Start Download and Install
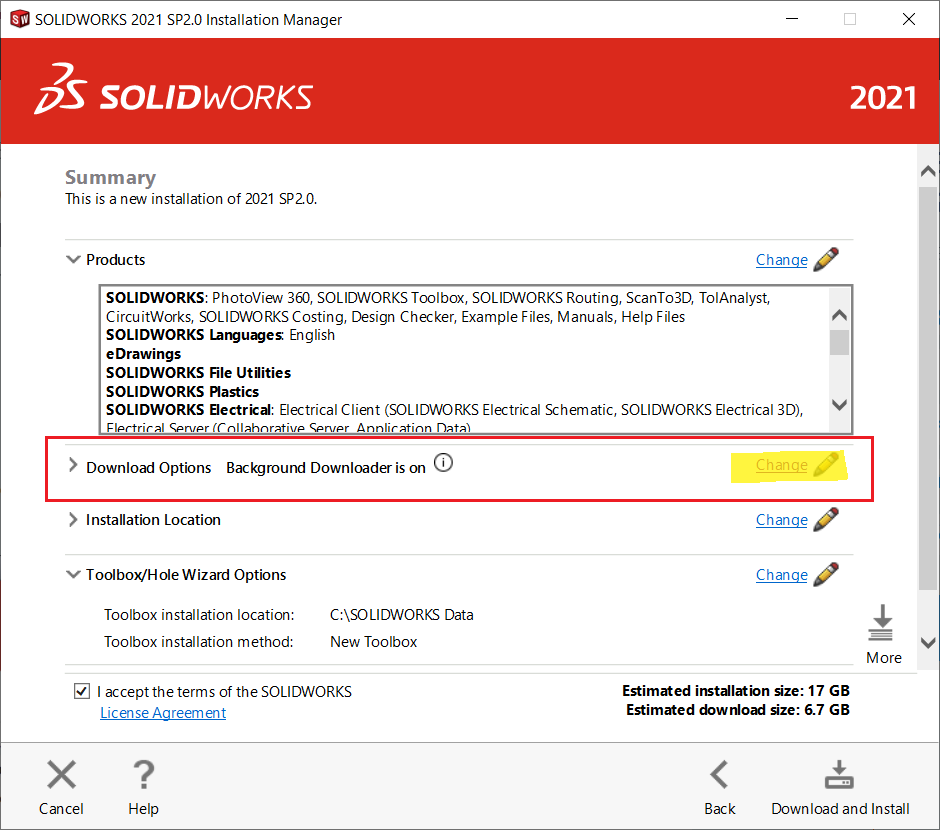This screenshot has height=830, width=940. 839,776
